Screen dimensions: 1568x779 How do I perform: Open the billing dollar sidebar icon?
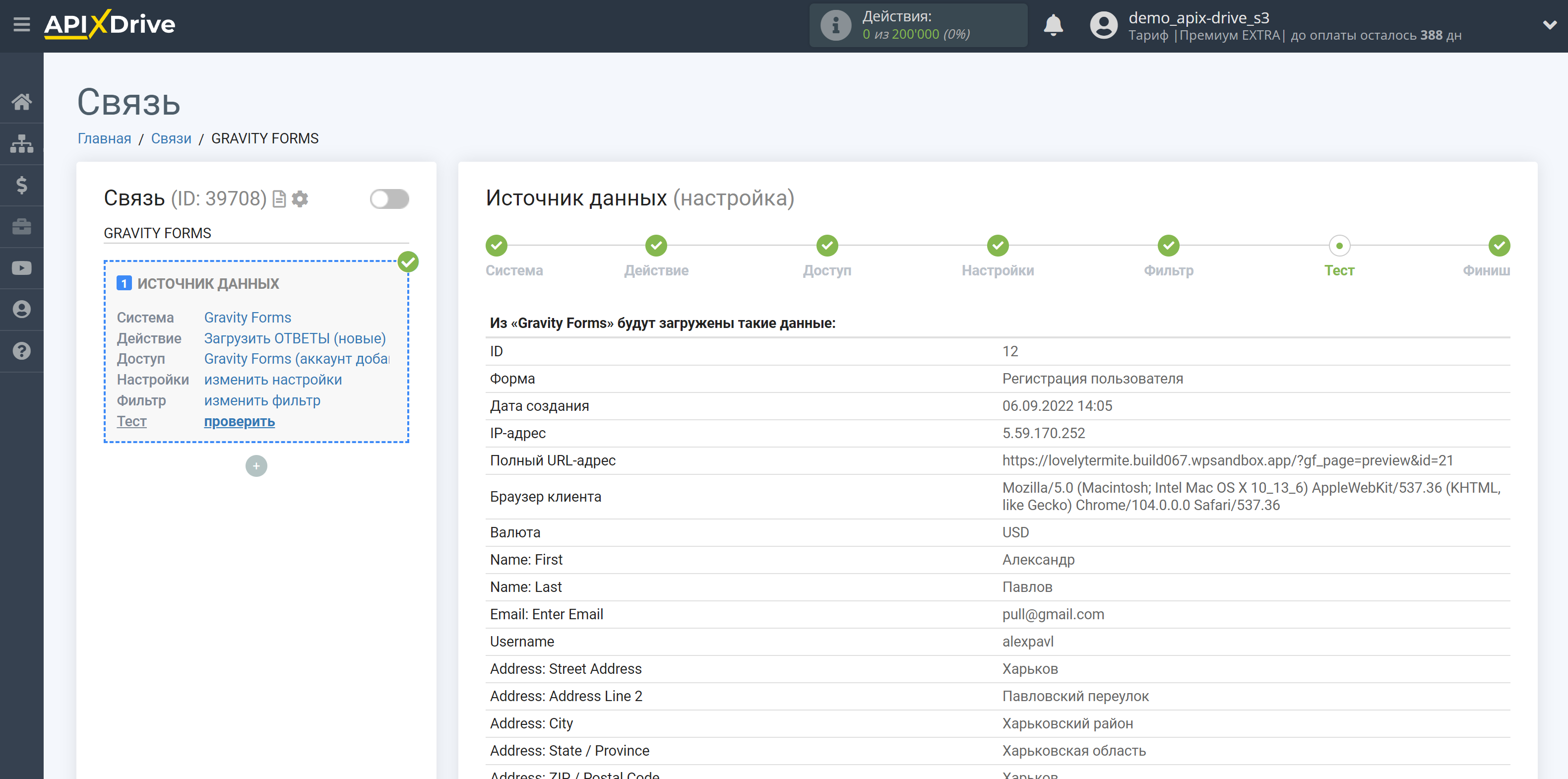[x=22, y=185]
